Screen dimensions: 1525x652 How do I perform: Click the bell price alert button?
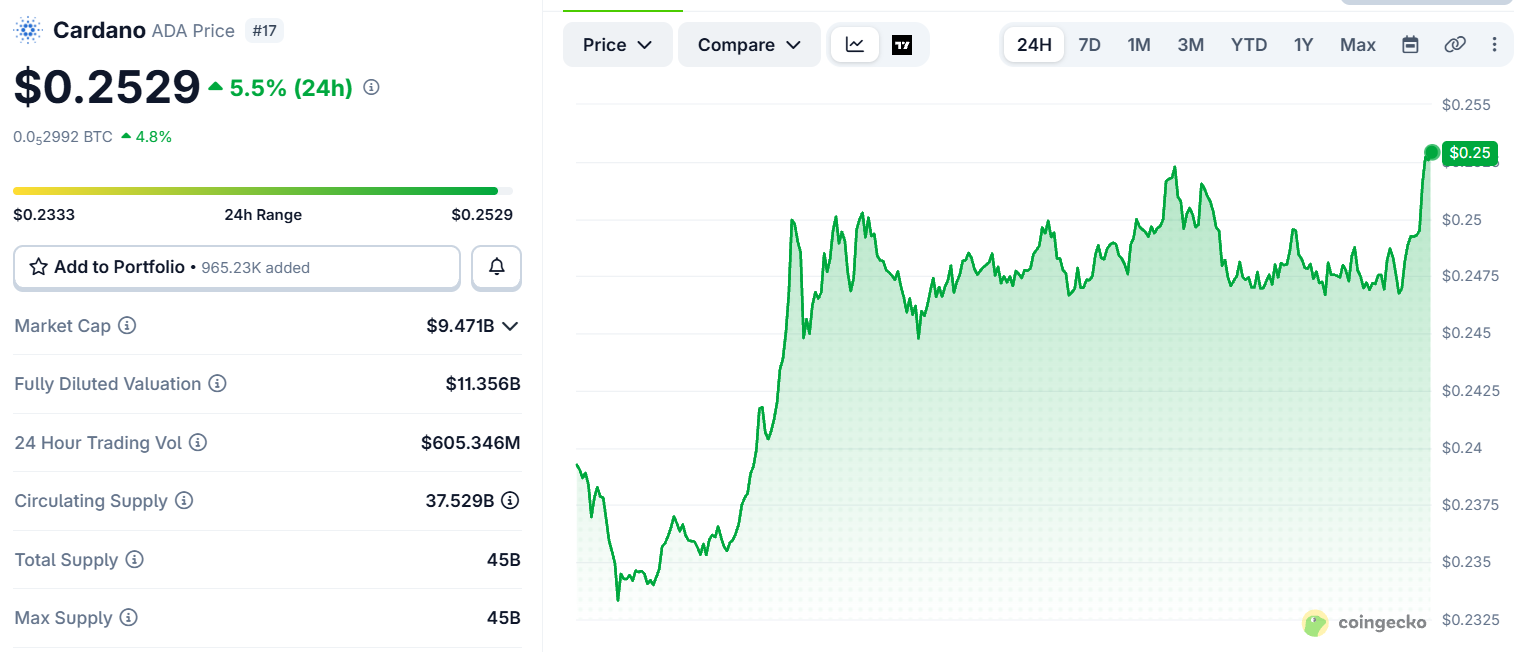pos(496,267)
